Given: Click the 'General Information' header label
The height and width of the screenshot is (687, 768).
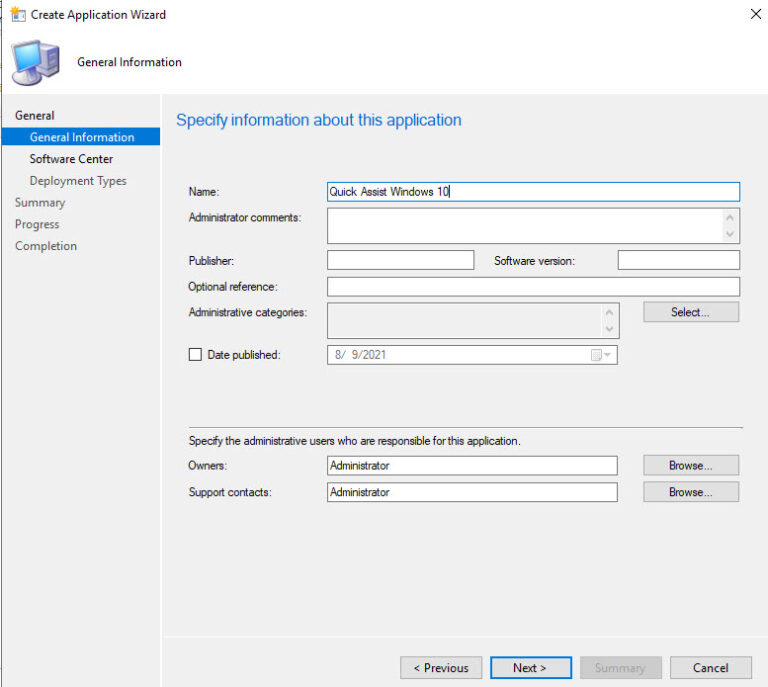Looking at the screenshot, I should pos(129,62).
